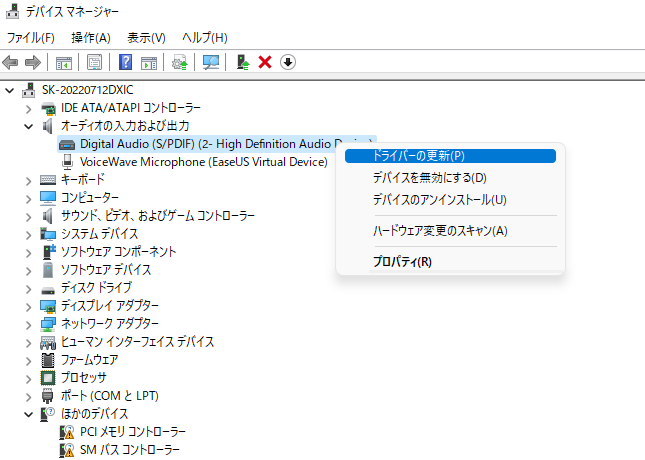Select the プロセッサ label
Screen dimensions: 645x460
(x=84, y=378)
